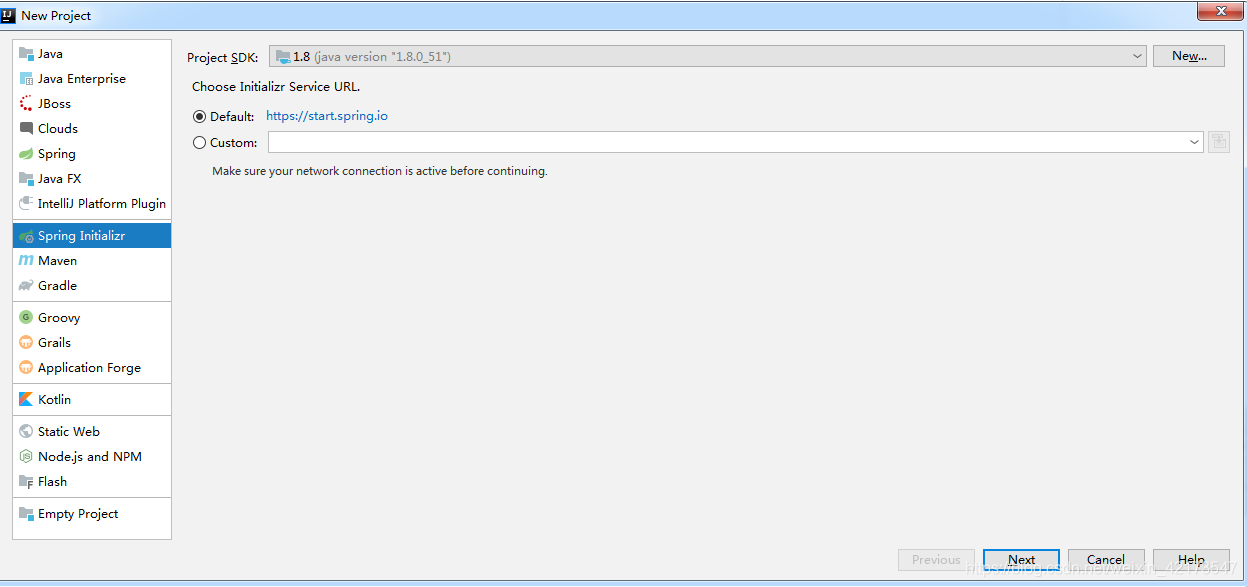This screenshot has width=1247, height=587.
Task: Click the Node.js and NPM icon
Action: click(26, 457)
